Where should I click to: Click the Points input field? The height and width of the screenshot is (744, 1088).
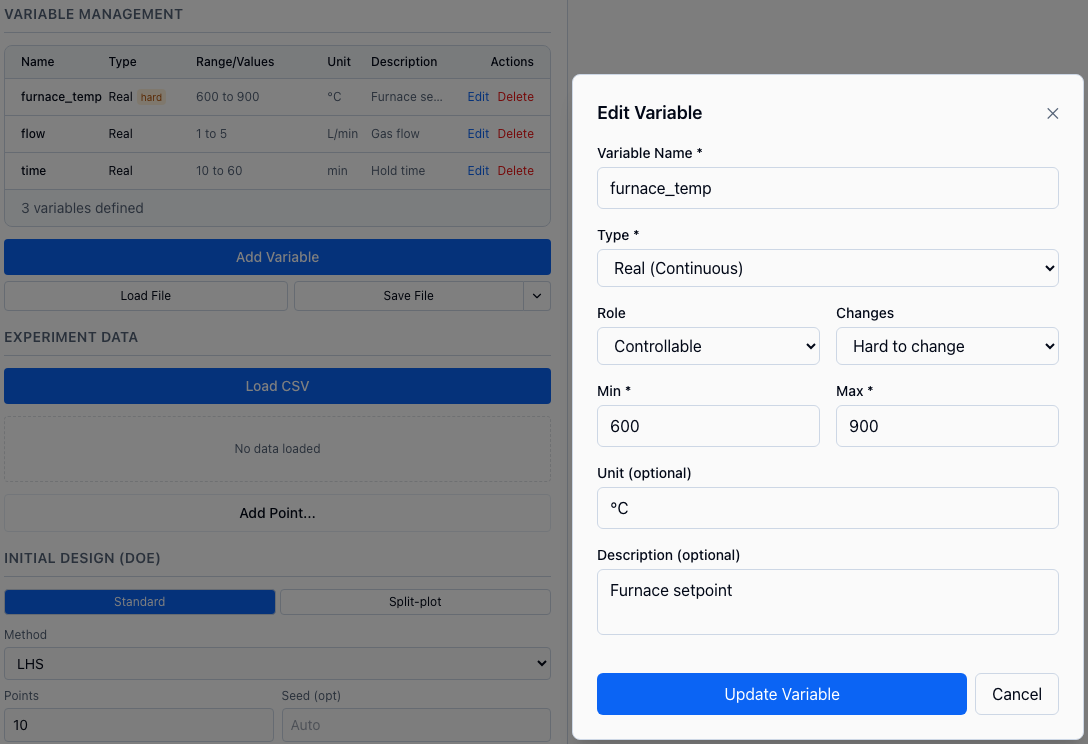click(139, 725)
